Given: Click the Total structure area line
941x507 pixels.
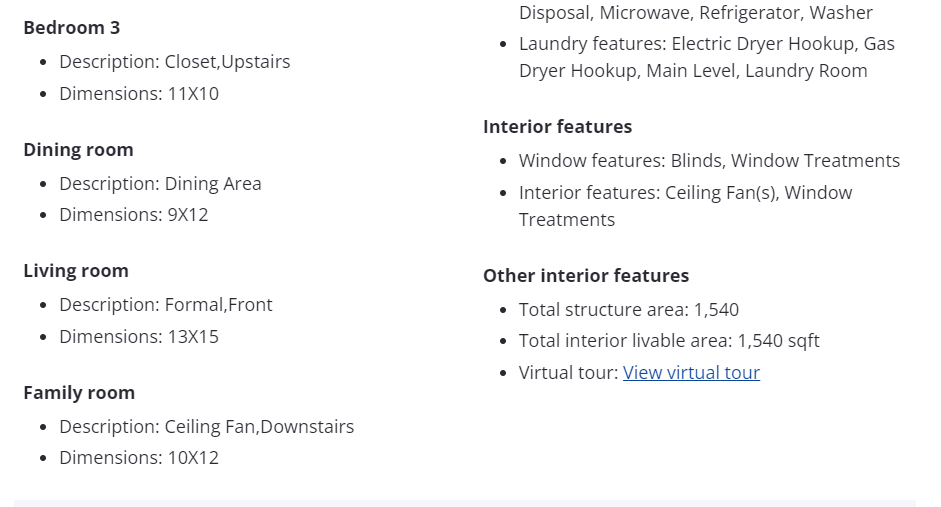Looking at the screenshot, I should pos(628,310).
